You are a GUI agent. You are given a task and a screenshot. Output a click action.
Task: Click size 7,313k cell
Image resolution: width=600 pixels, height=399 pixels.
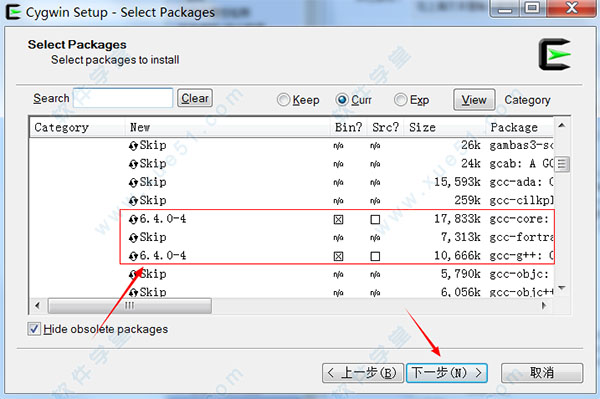(460, 237)
